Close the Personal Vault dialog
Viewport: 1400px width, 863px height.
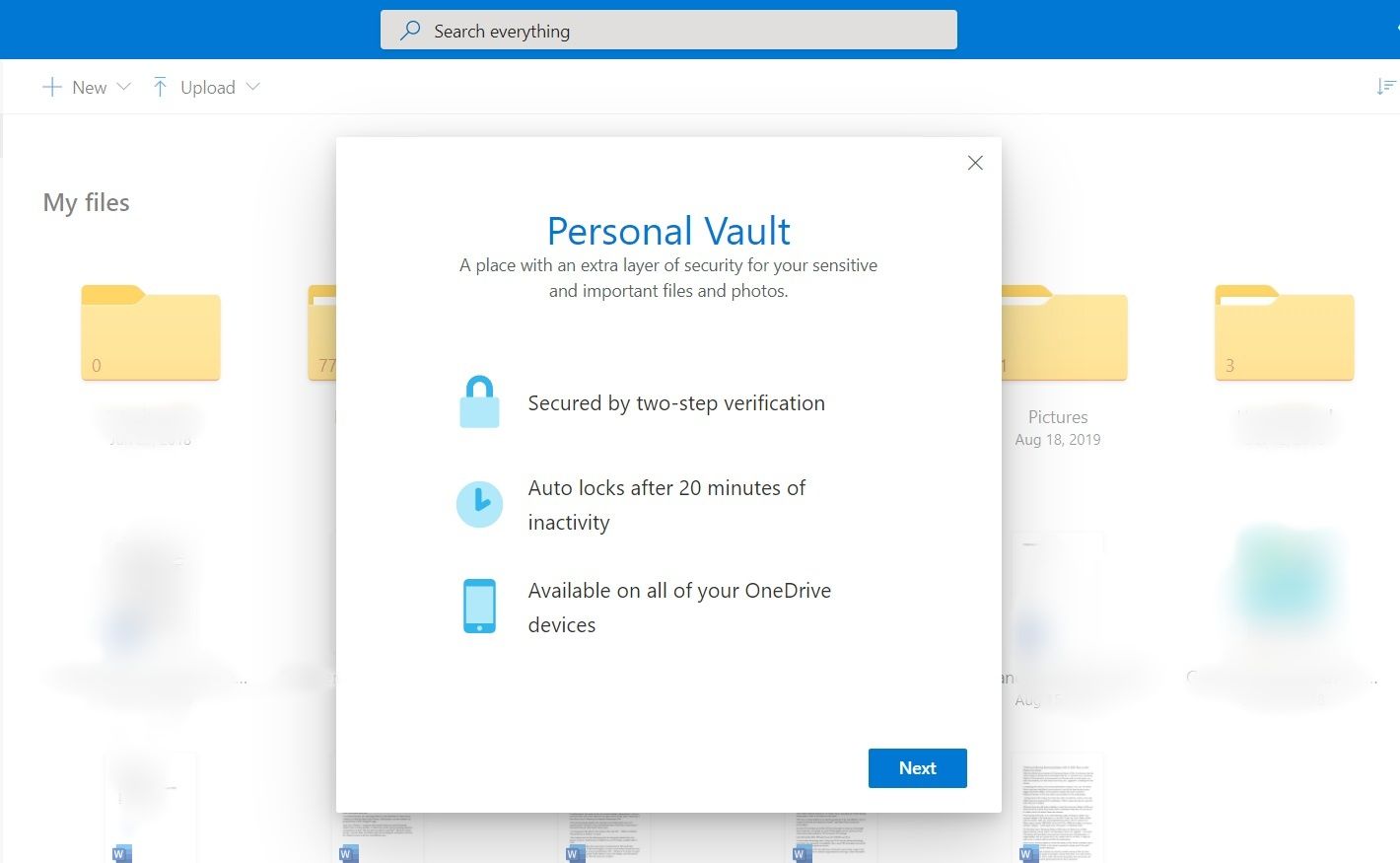click(975, 163)
